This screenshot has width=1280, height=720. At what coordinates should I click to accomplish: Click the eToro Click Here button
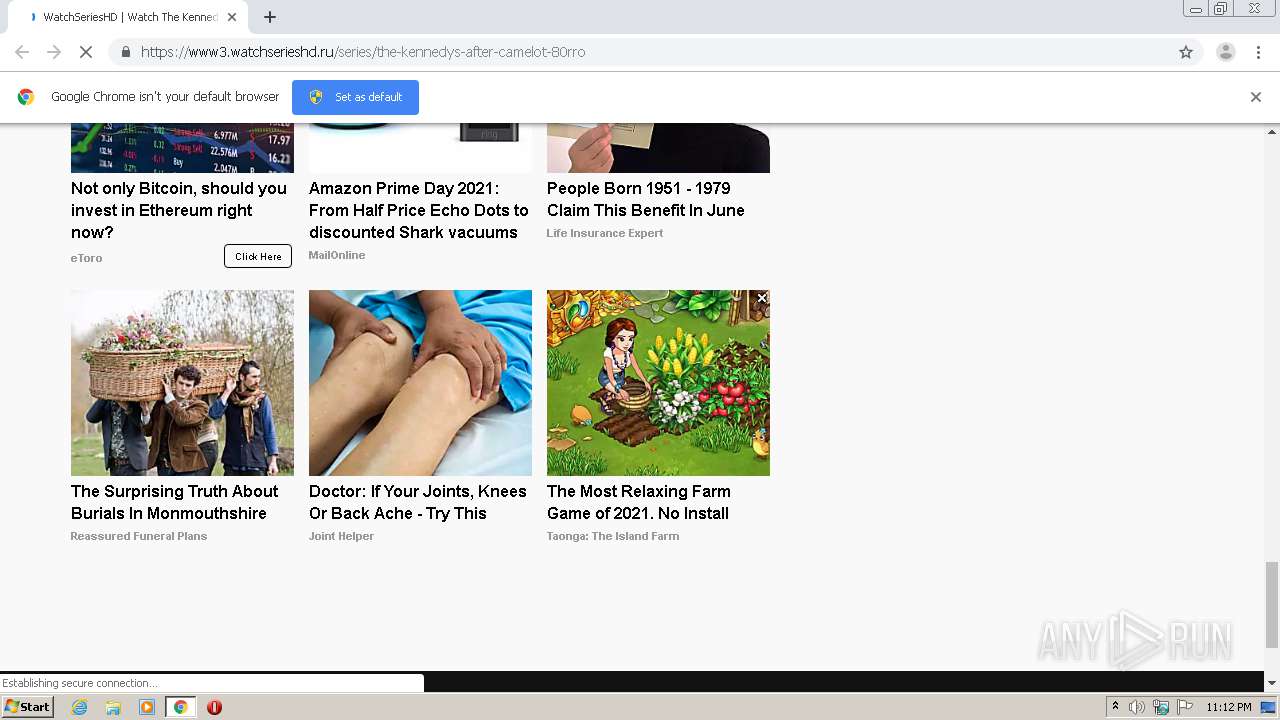click(x=258, y=256)
